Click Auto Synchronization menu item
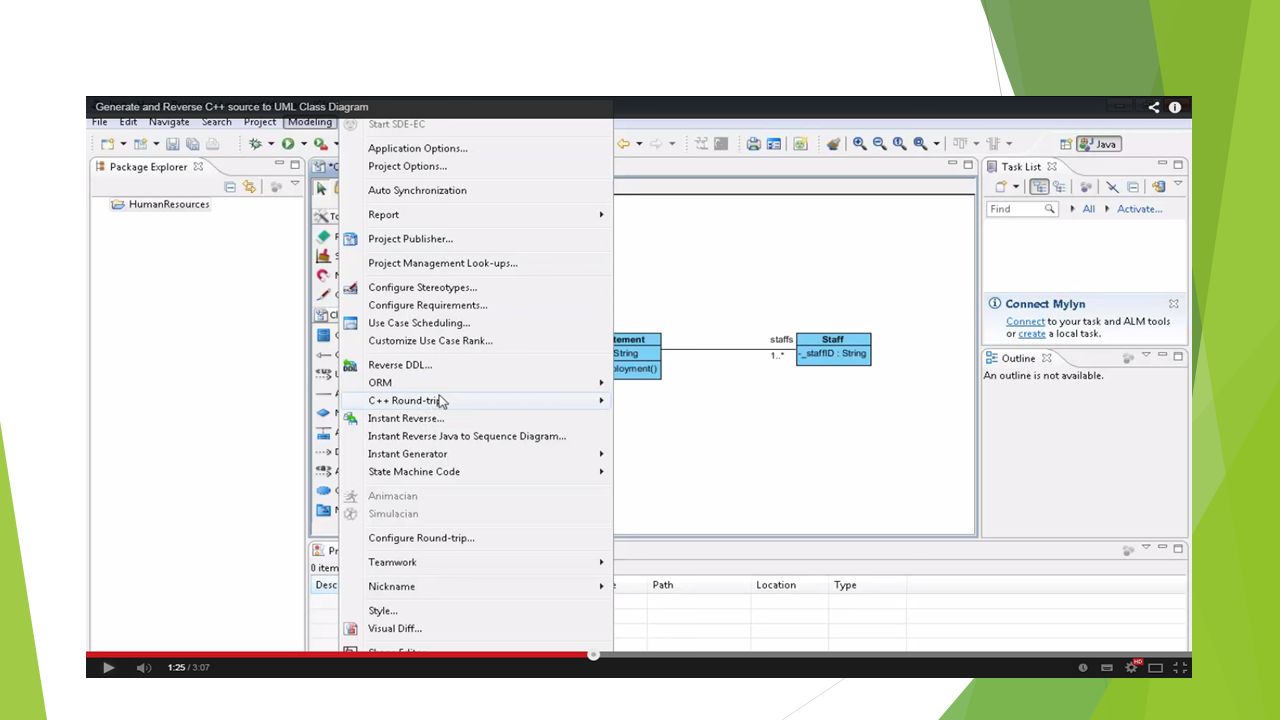 pos(475,190)
